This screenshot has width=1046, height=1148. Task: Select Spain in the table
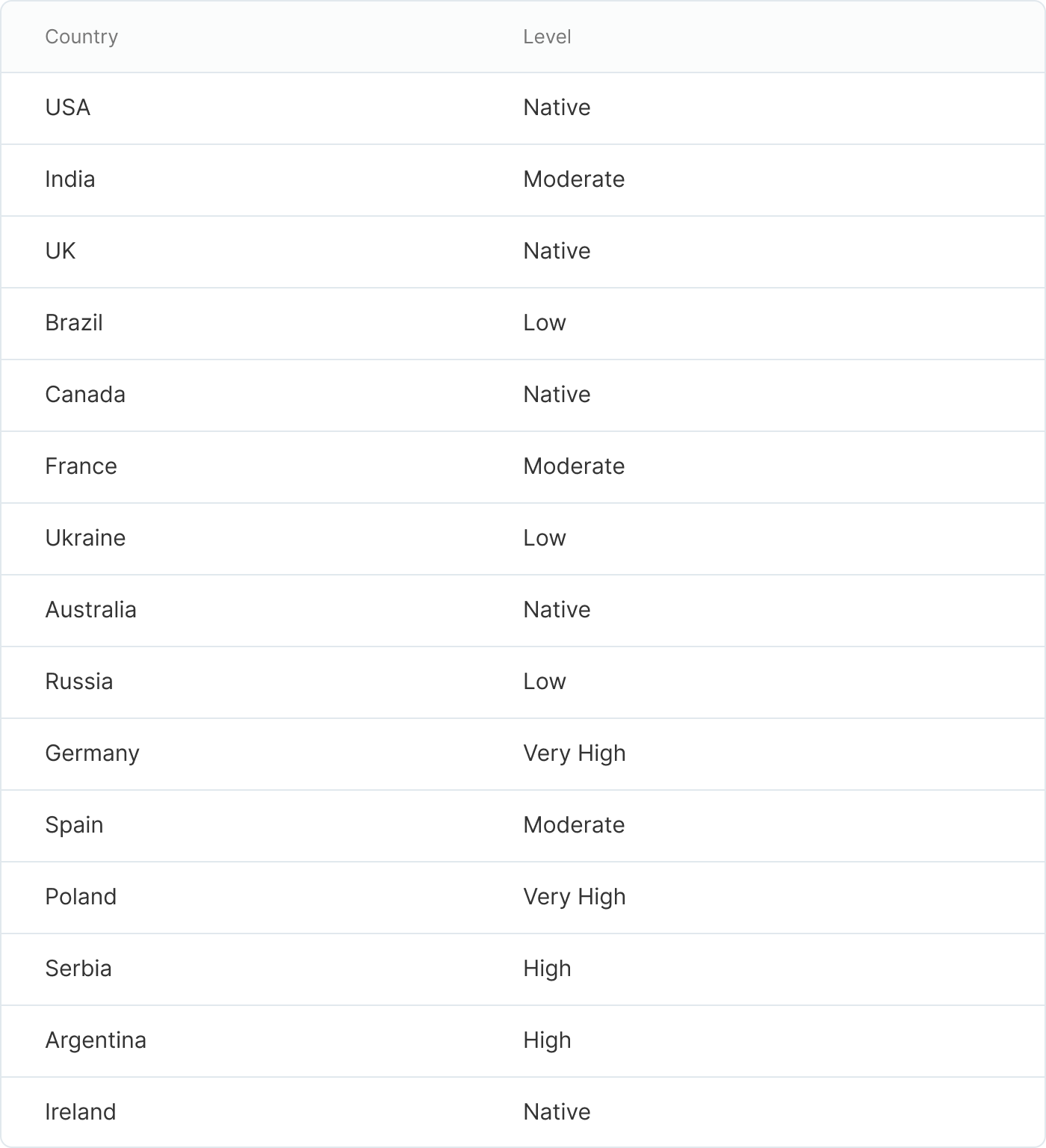(74, 825)
